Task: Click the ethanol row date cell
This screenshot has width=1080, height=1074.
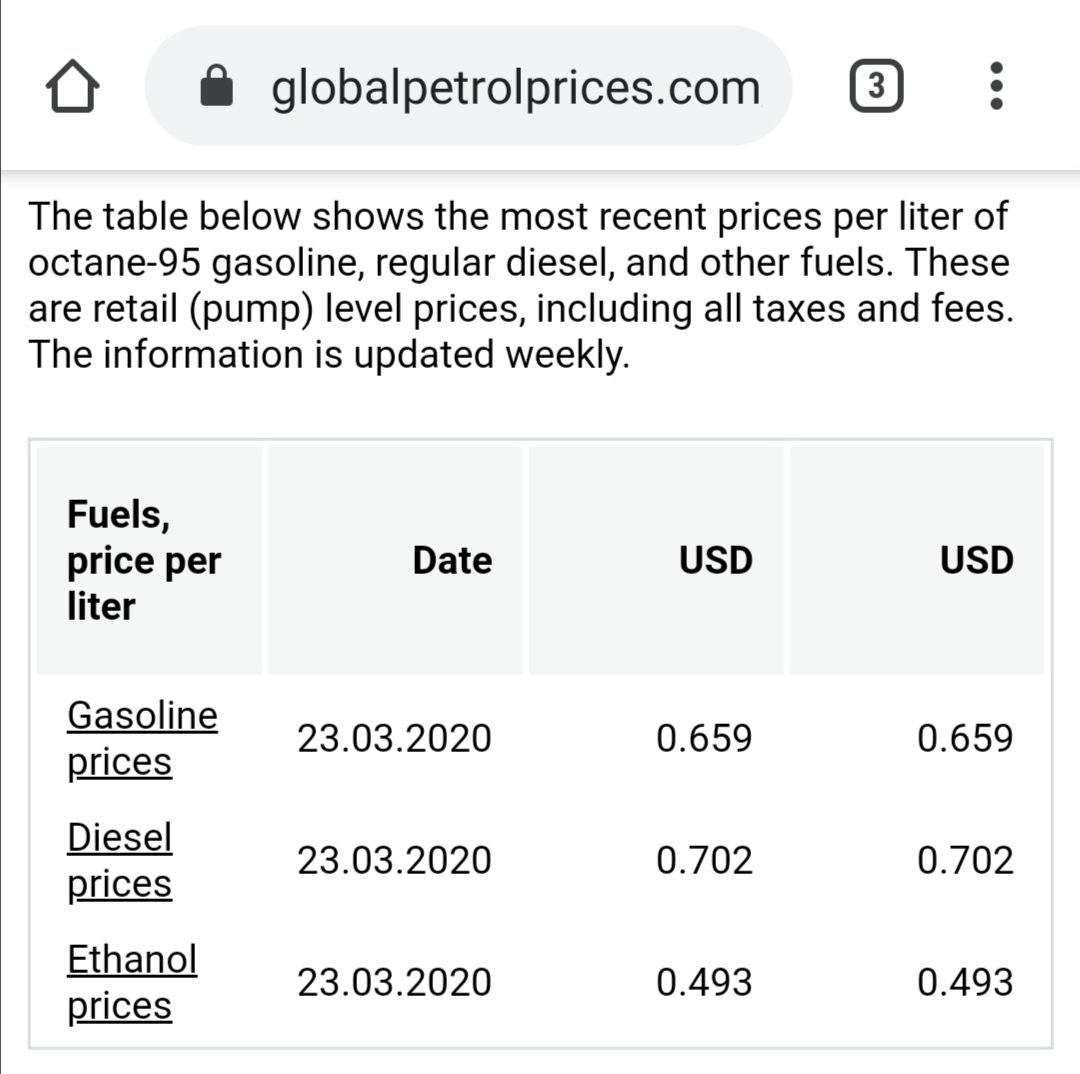Action: (395, 982)
